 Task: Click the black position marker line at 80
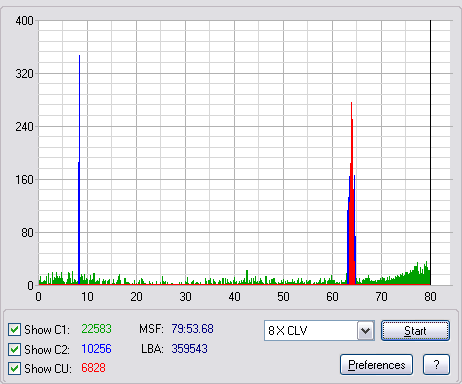(x=430, y=153)
